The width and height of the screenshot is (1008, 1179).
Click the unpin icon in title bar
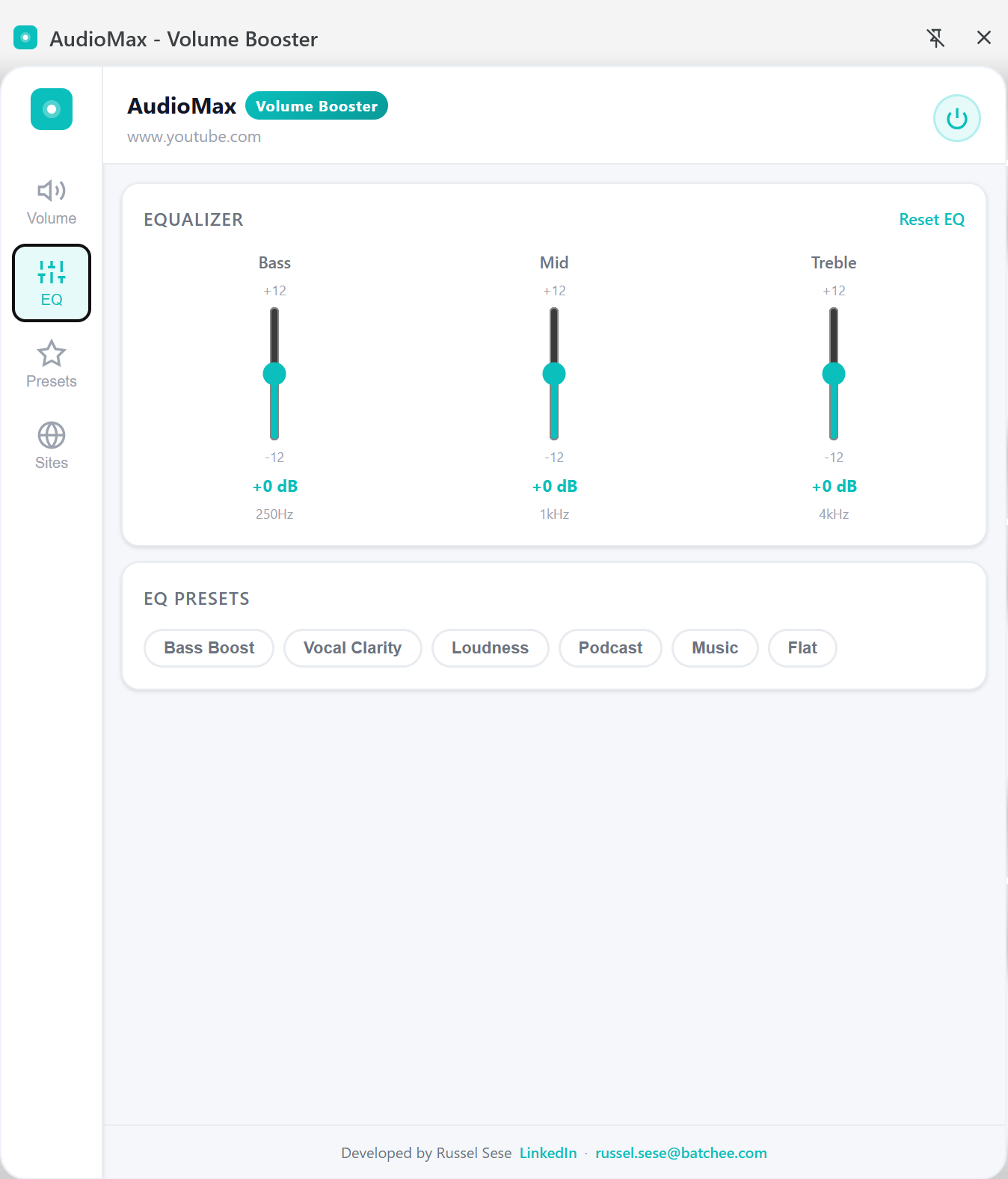click(x=935, y=38)
